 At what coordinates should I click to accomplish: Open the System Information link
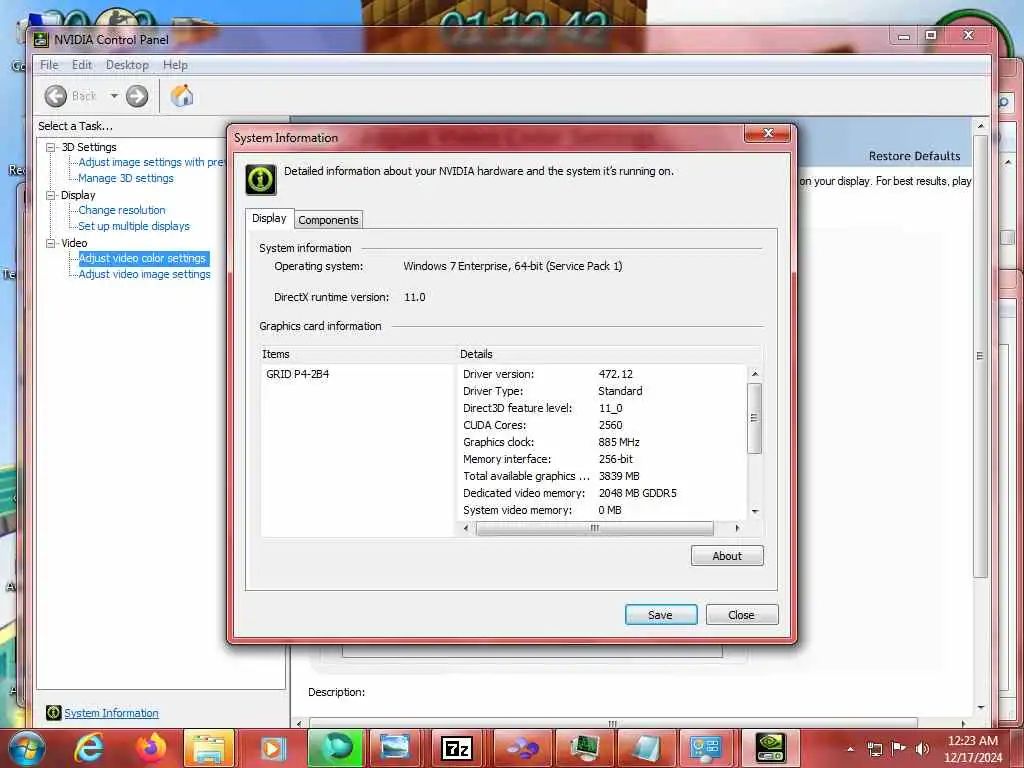[x=111, y=713]
